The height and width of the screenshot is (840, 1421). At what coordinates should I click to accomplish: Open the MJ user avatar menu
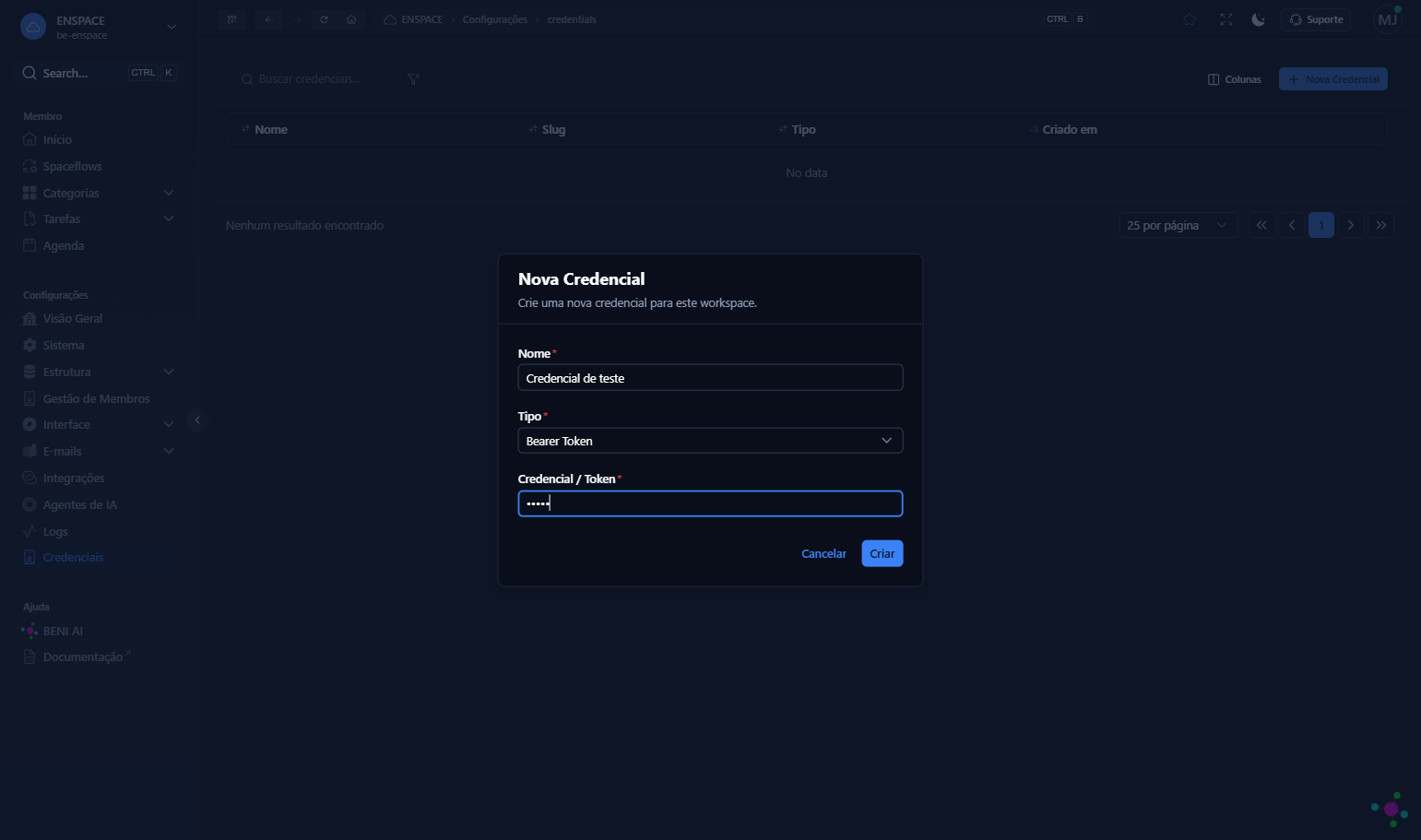(1388, 19)
